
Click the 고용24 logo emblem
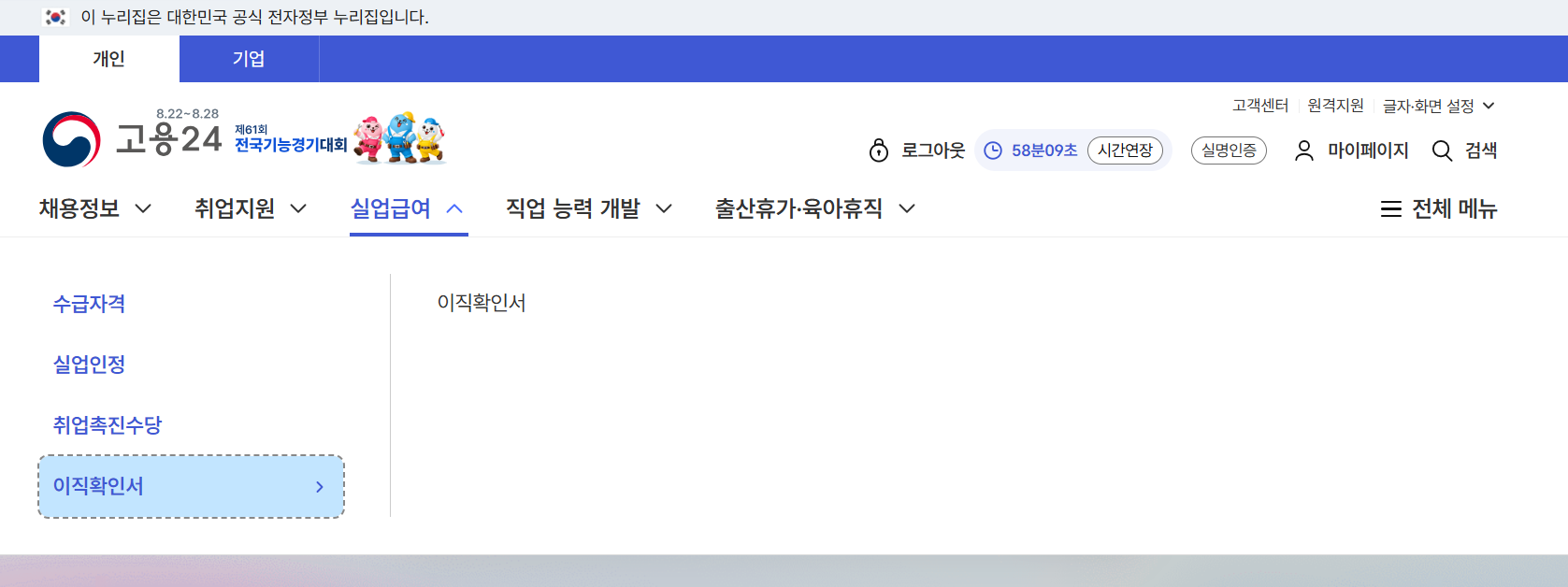tap(71, 140)
